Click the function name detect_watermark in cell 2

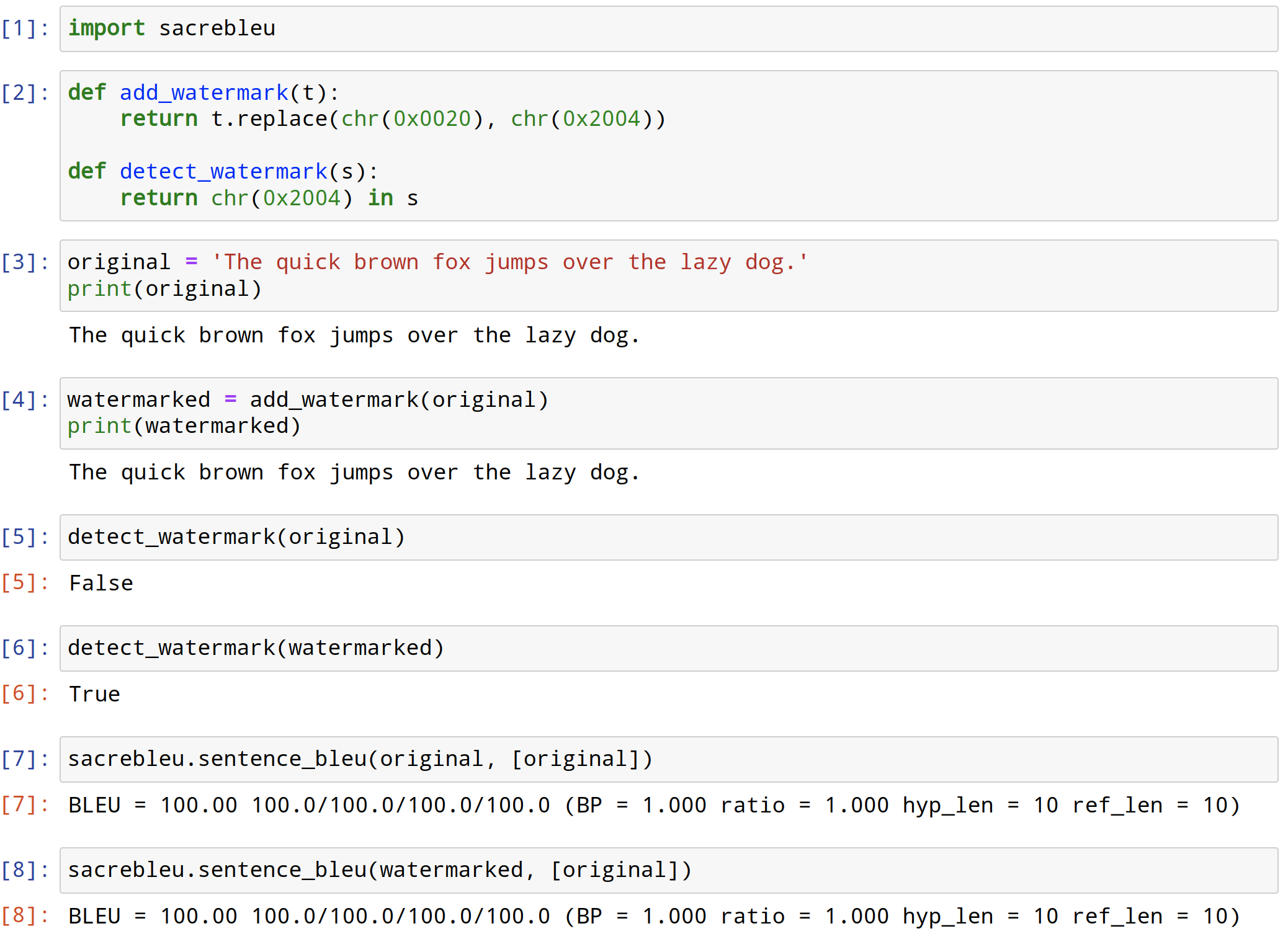223,172
